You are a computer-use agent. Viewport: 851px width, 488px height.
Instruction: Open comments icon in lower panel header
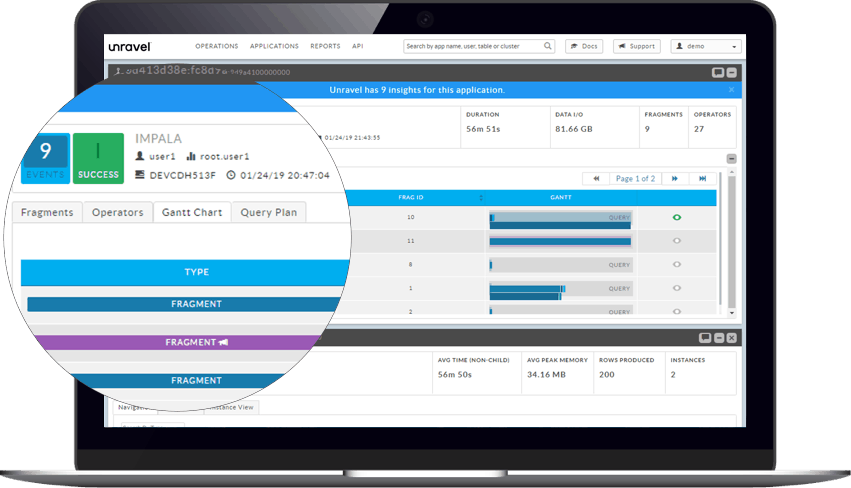705,338
